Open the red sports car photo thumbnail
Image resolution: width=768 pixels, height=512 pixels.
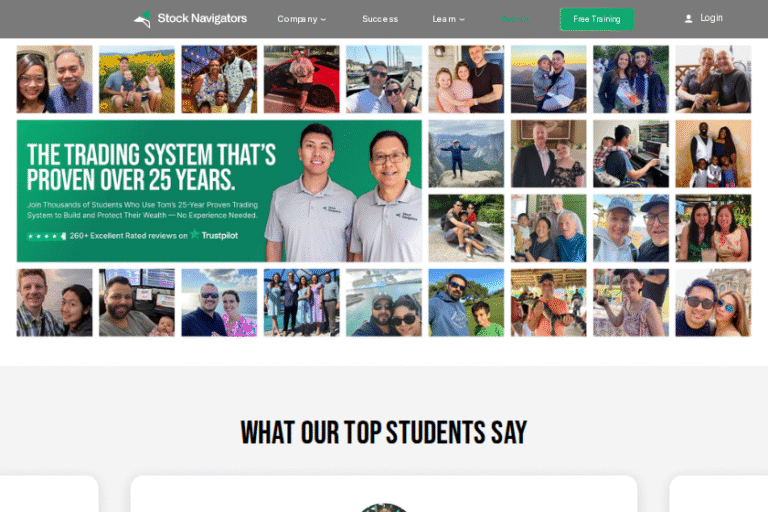click(301, 79)
